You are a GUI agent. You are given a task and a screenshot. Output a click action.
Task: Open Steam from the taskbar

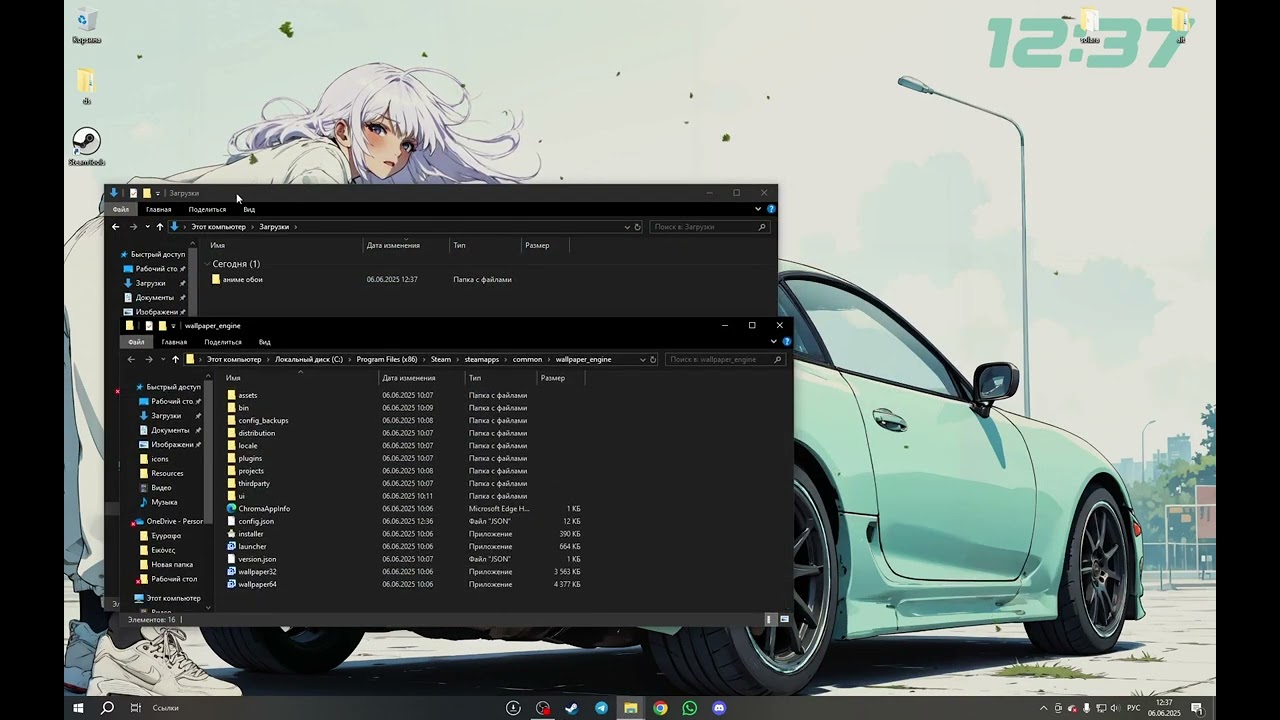point(571,708)
